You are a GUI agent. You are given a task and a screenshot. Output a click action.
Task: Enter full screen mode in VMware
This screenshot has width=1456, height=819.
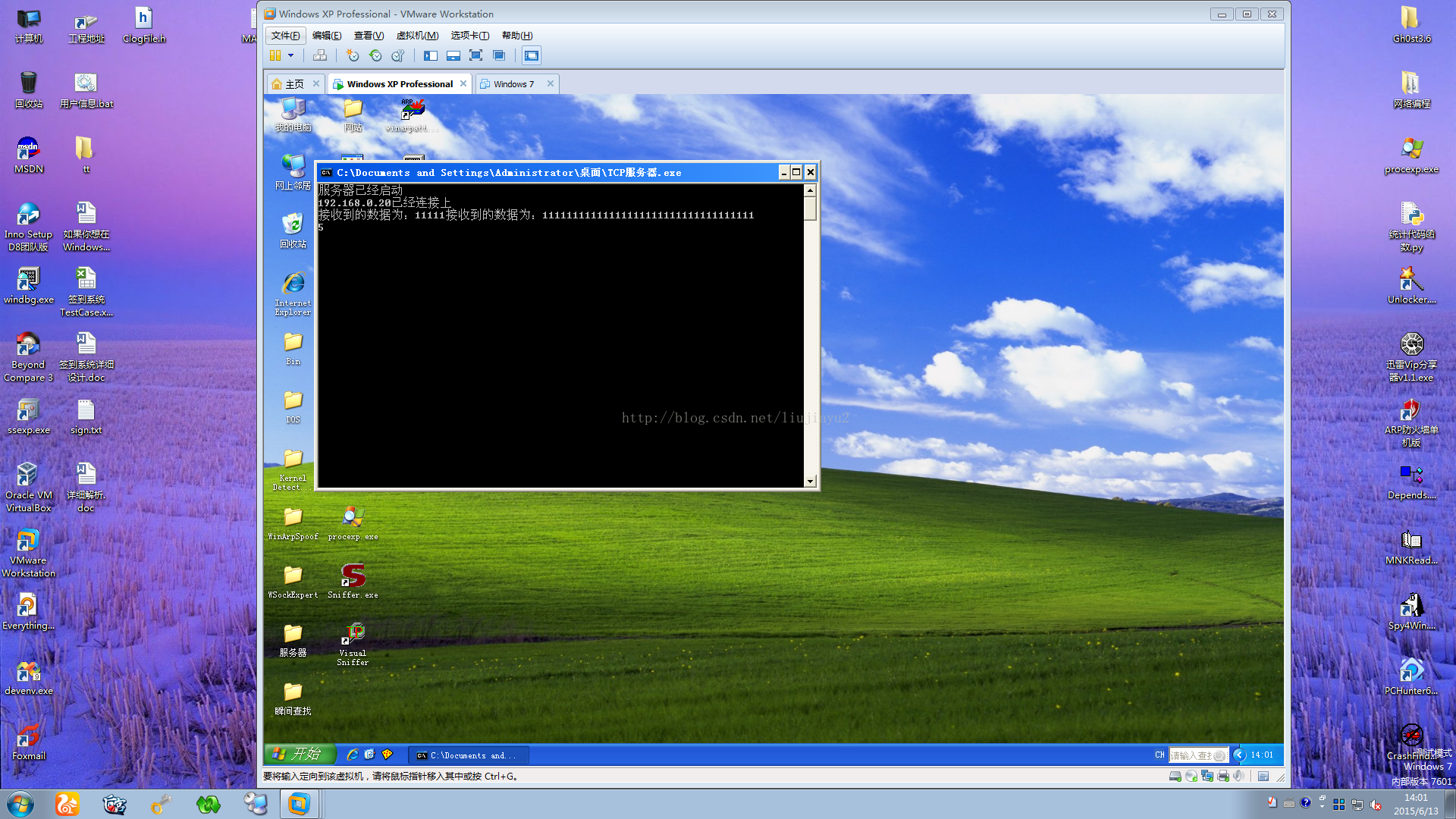475,55
